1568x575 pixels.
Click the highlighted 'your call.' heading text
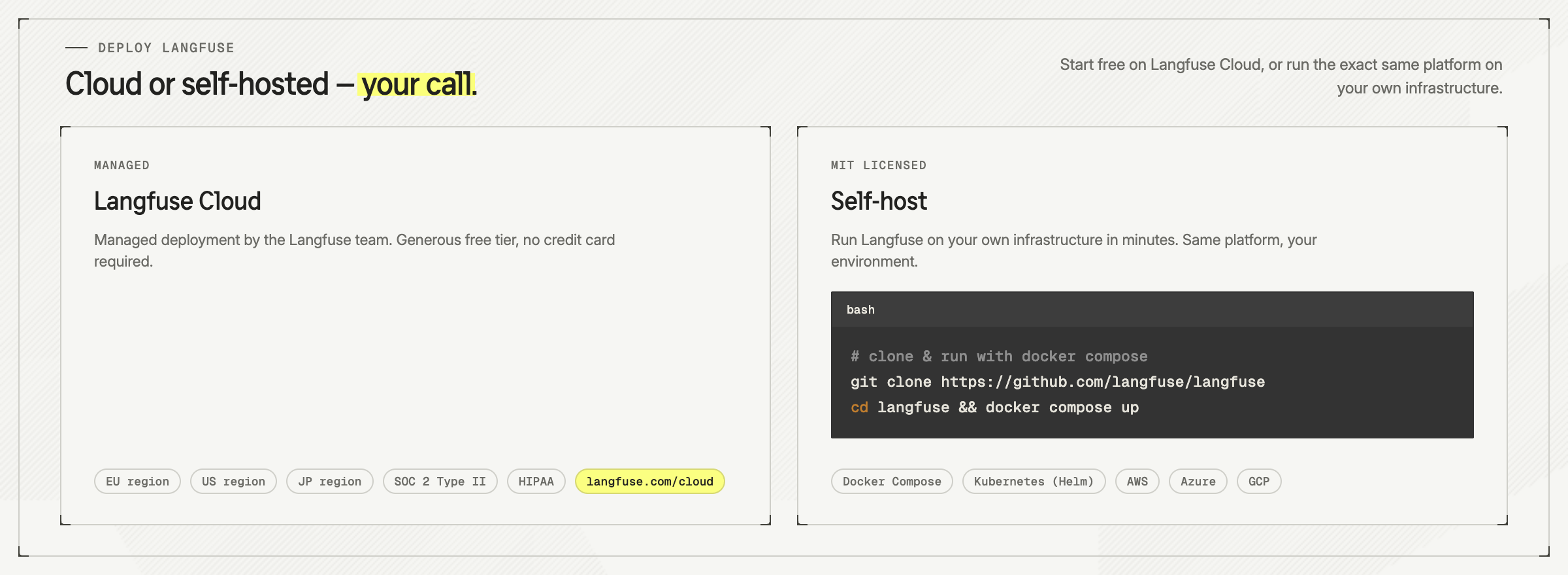click(418, 84)
